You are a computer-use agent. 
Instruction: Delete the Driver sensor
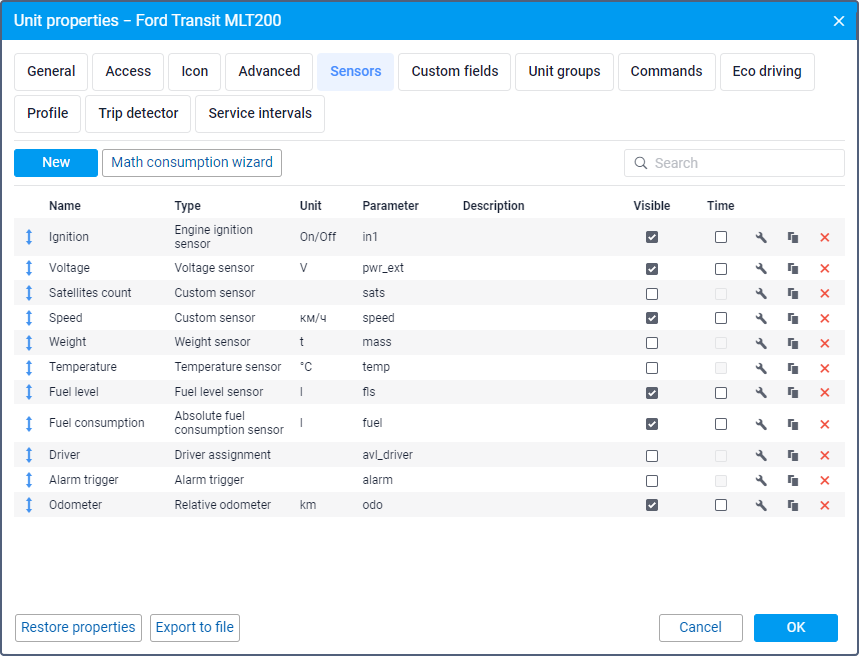pos(824,455)
